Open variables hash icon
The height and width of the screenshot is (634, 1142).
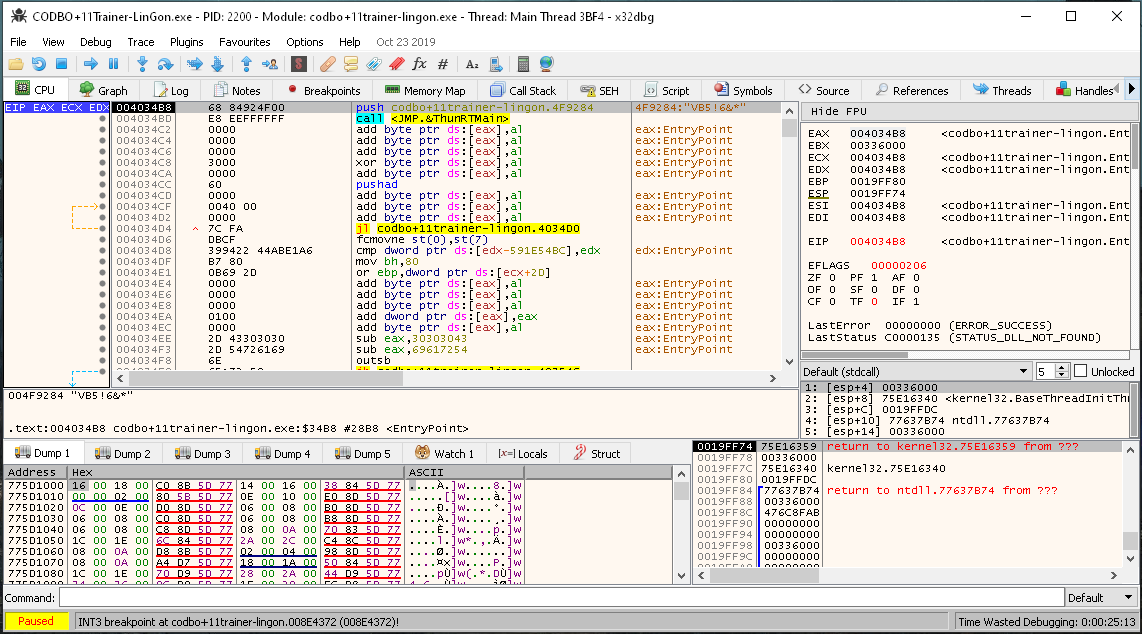coord(443,64)
